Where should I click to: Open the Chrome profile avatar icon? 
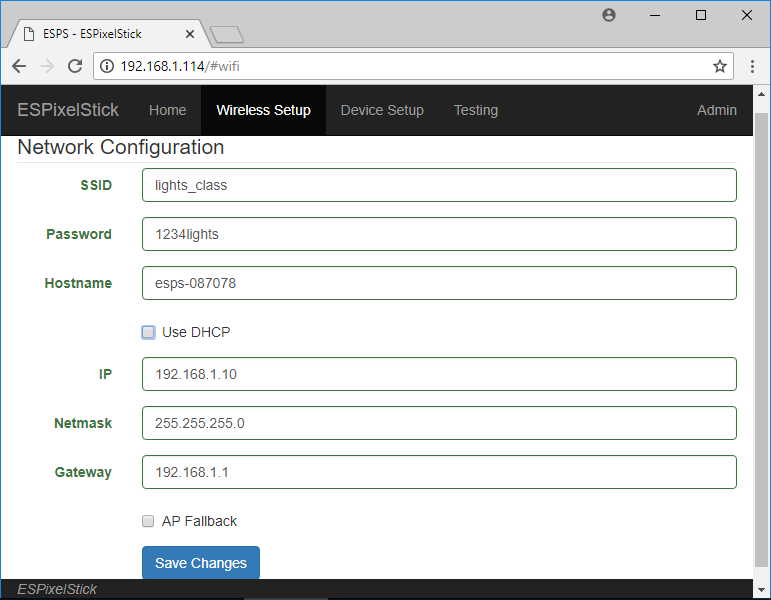pos(609,15)
